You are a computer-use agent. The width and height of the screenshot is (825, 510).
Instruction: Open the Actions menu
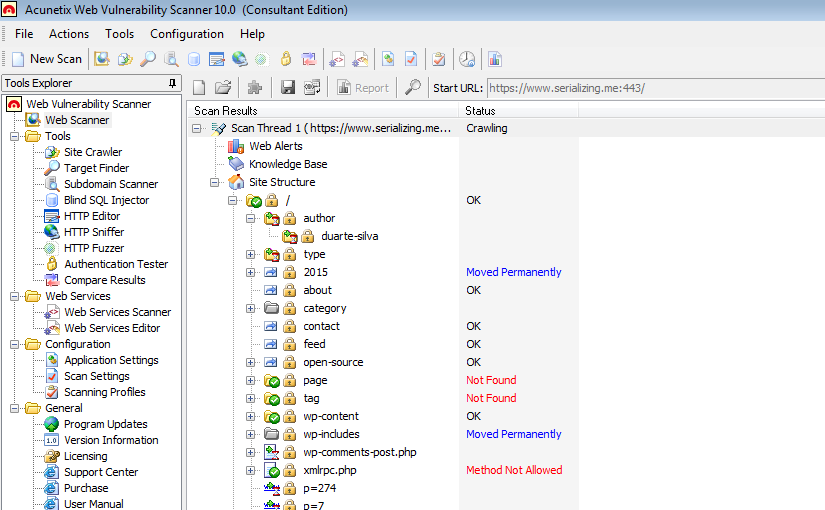pos(69,34)
